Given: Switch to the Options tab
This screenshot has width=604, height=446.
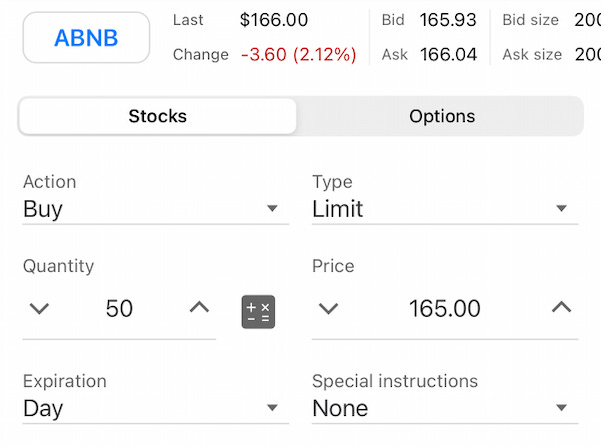Looking at the screenshot, I should point(442,116).
